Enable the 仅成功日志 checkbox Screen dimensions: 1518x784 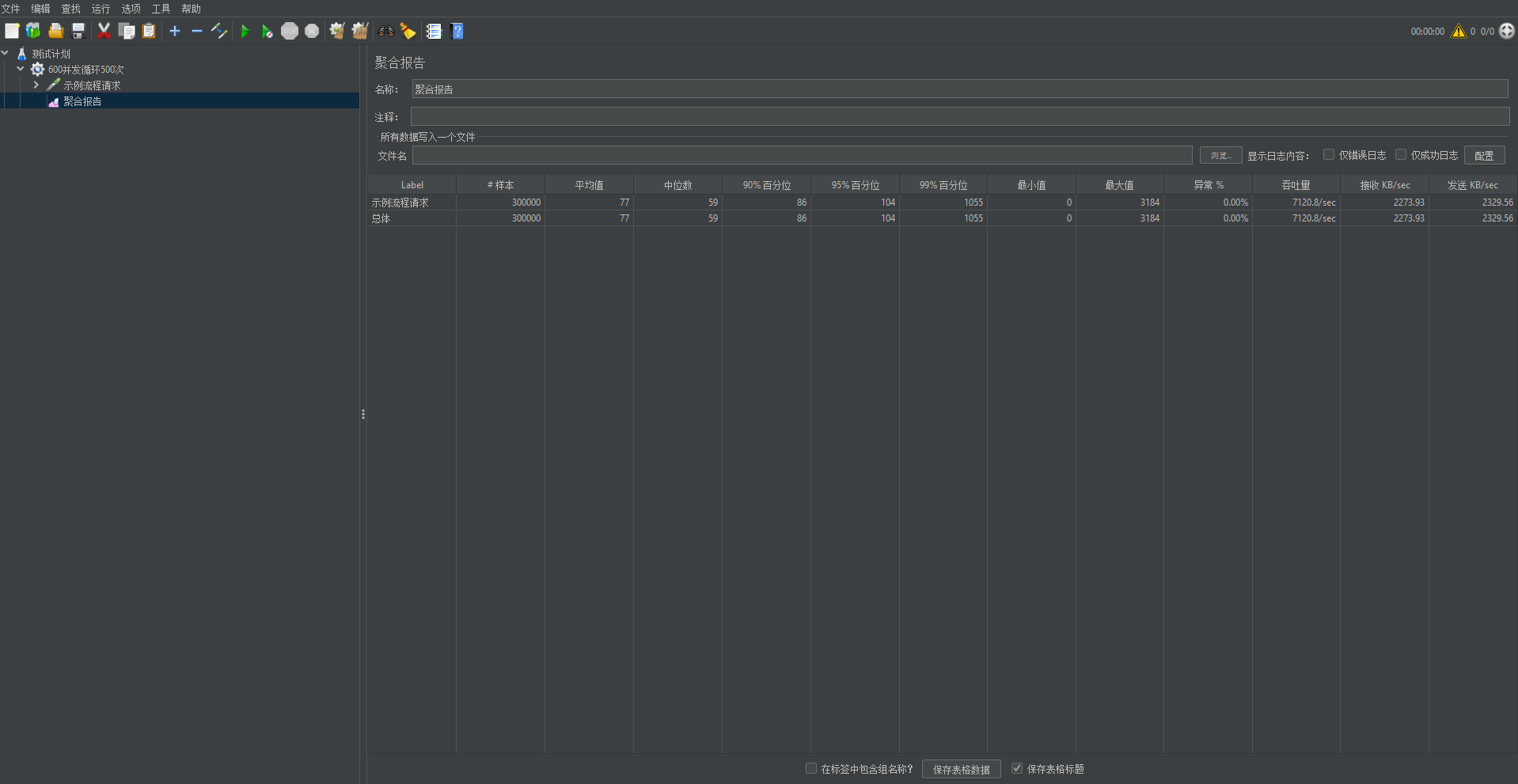click(1401, 155)
